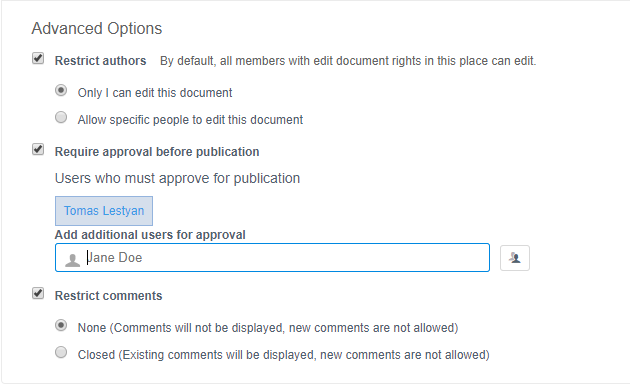The height and width of the screenshot is (384, 630).
Task: Toggle Require approval before publication checkbox
Action: click(38, 149)
